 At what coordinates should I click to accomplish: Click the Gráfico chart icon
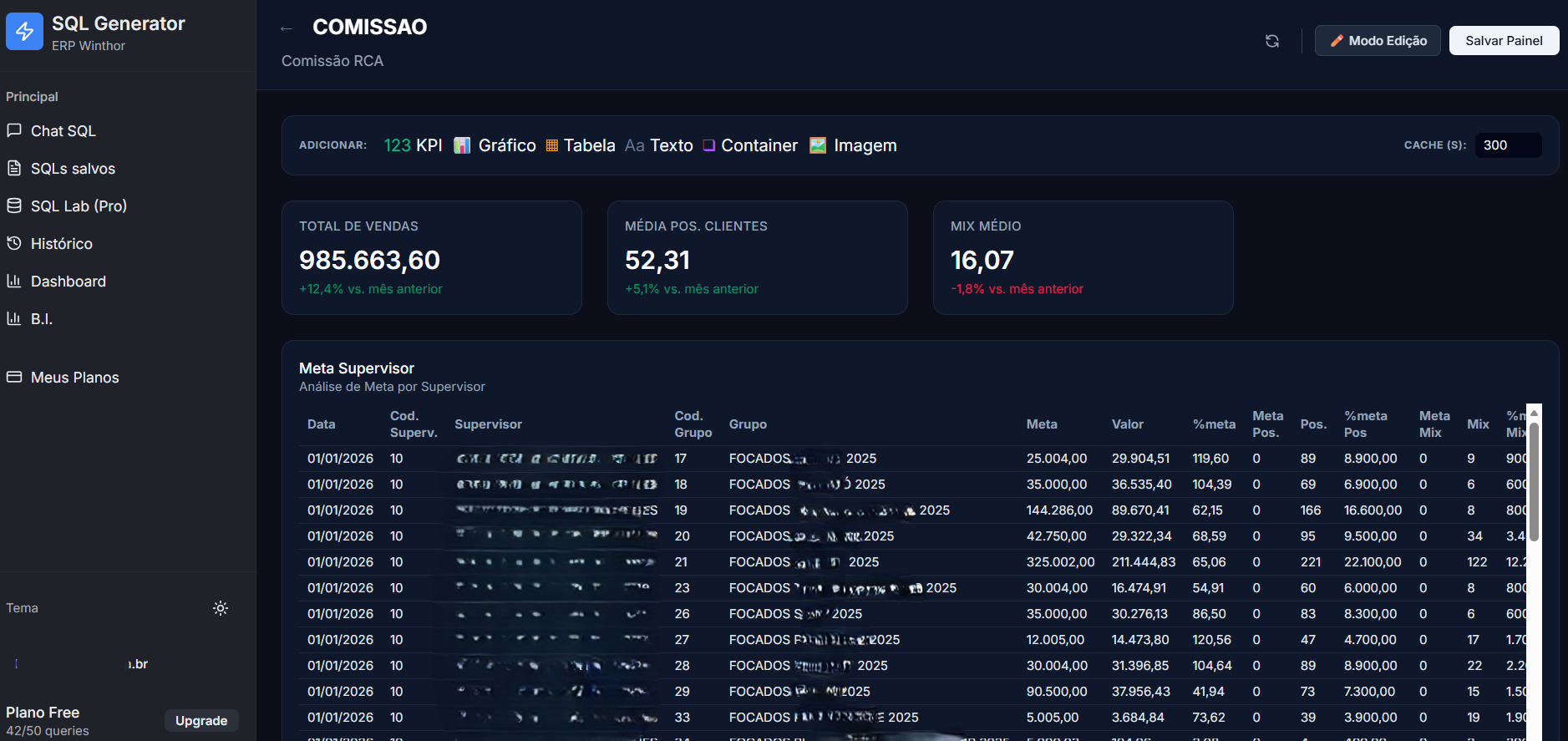click(462, 145)
